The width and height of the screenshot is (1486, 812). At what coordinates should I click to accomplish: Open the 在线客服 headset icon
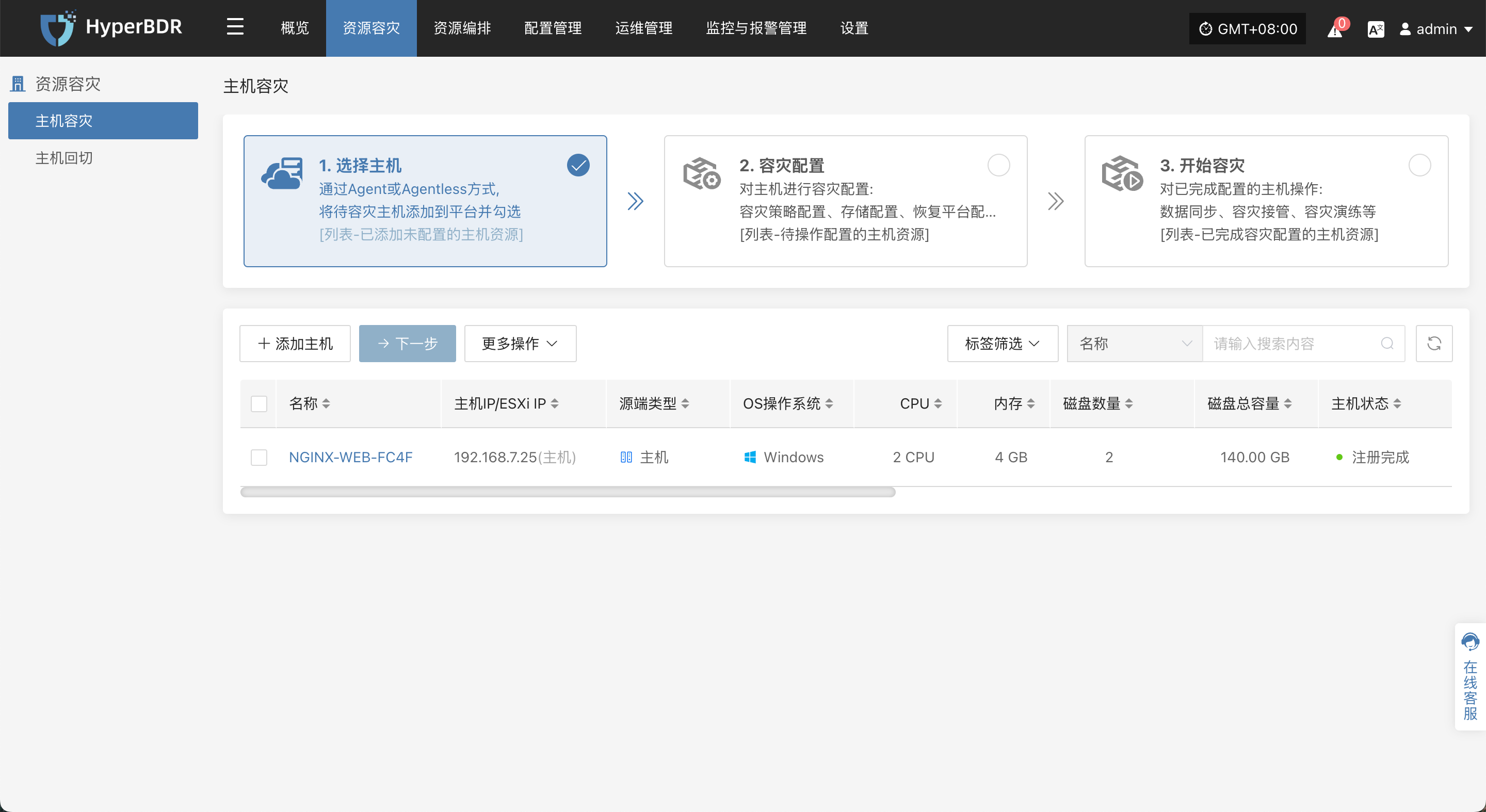click(x=1470, y=641)
